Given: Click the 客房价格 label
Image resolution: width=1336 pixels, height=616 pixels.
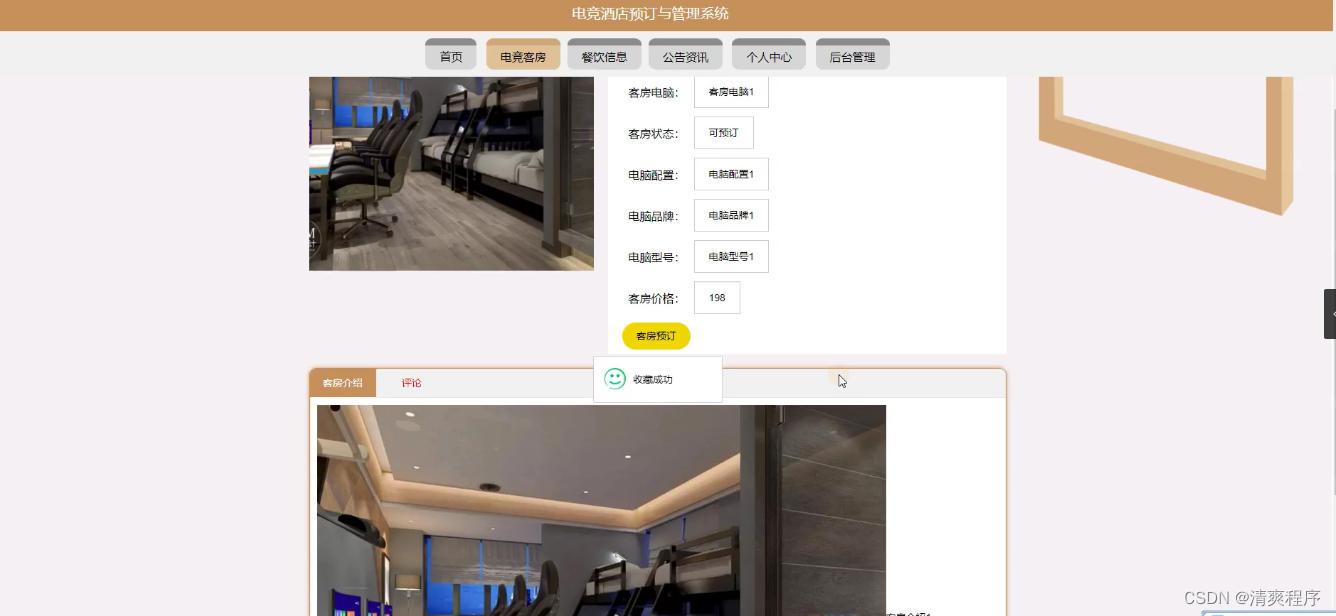Looking at the screenshot, I should click(653, 298).
